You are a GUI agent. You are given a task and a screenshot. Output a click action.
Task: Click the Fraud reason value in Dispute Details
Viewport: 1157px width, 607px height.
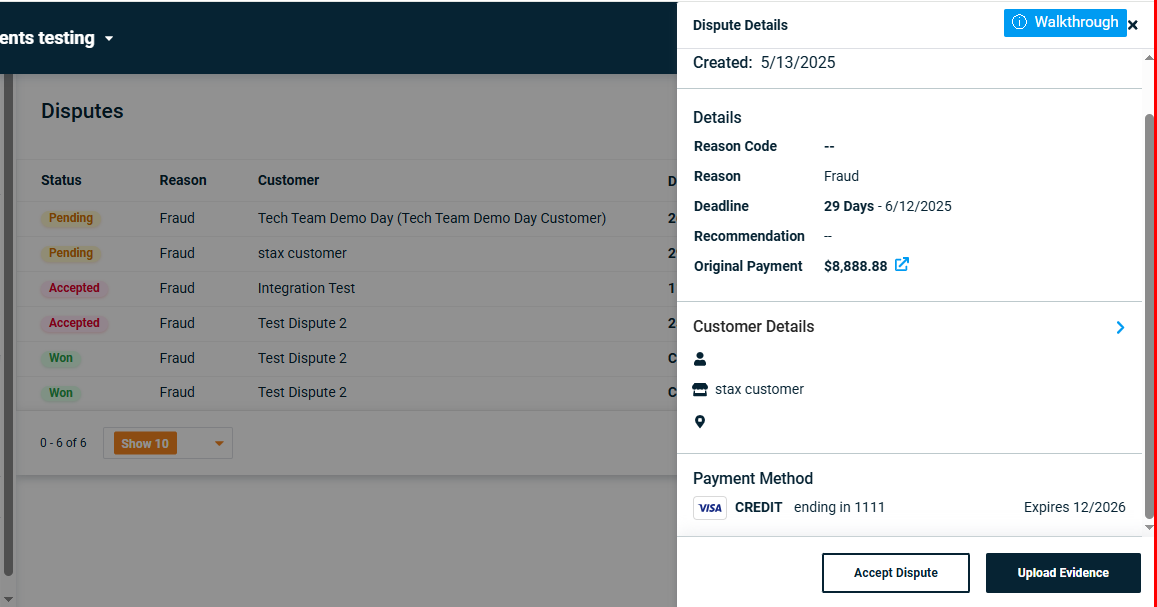841,176
